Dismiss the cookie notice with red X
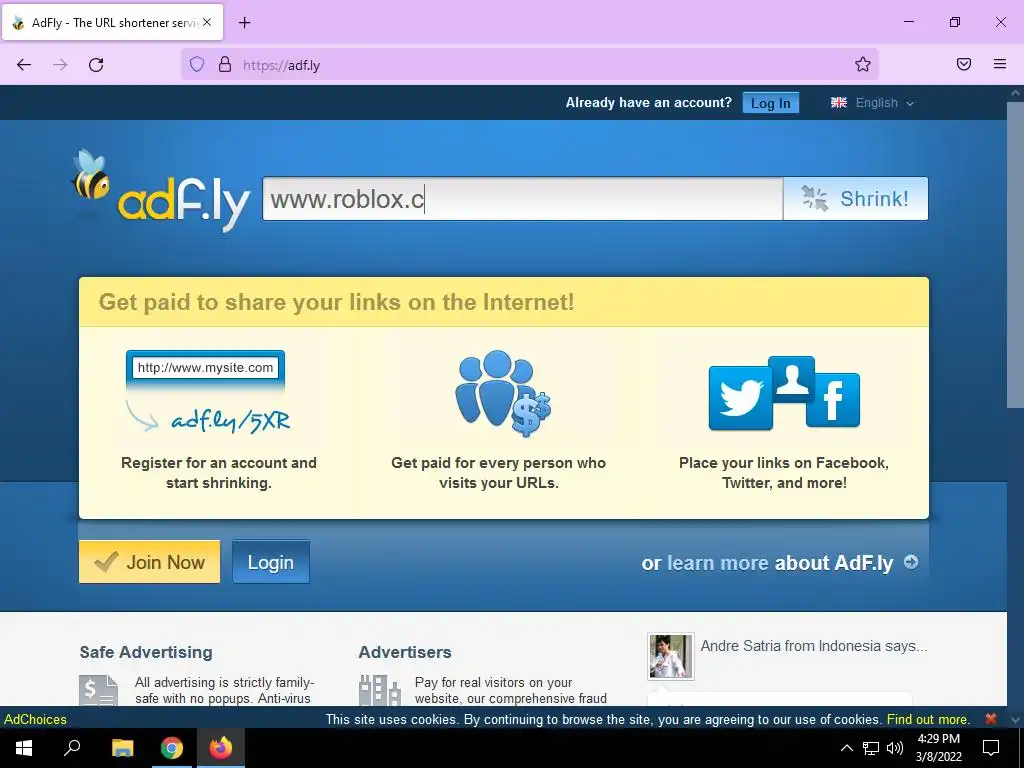 pyautogui.click(x=991, y=718)
